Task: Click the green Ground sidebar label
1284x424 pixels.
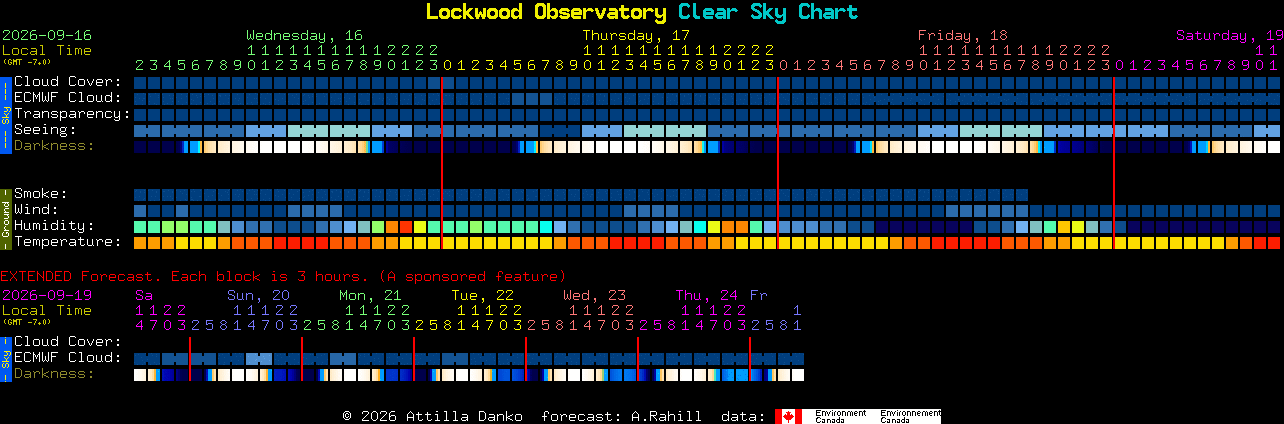Action: point(5,217)
